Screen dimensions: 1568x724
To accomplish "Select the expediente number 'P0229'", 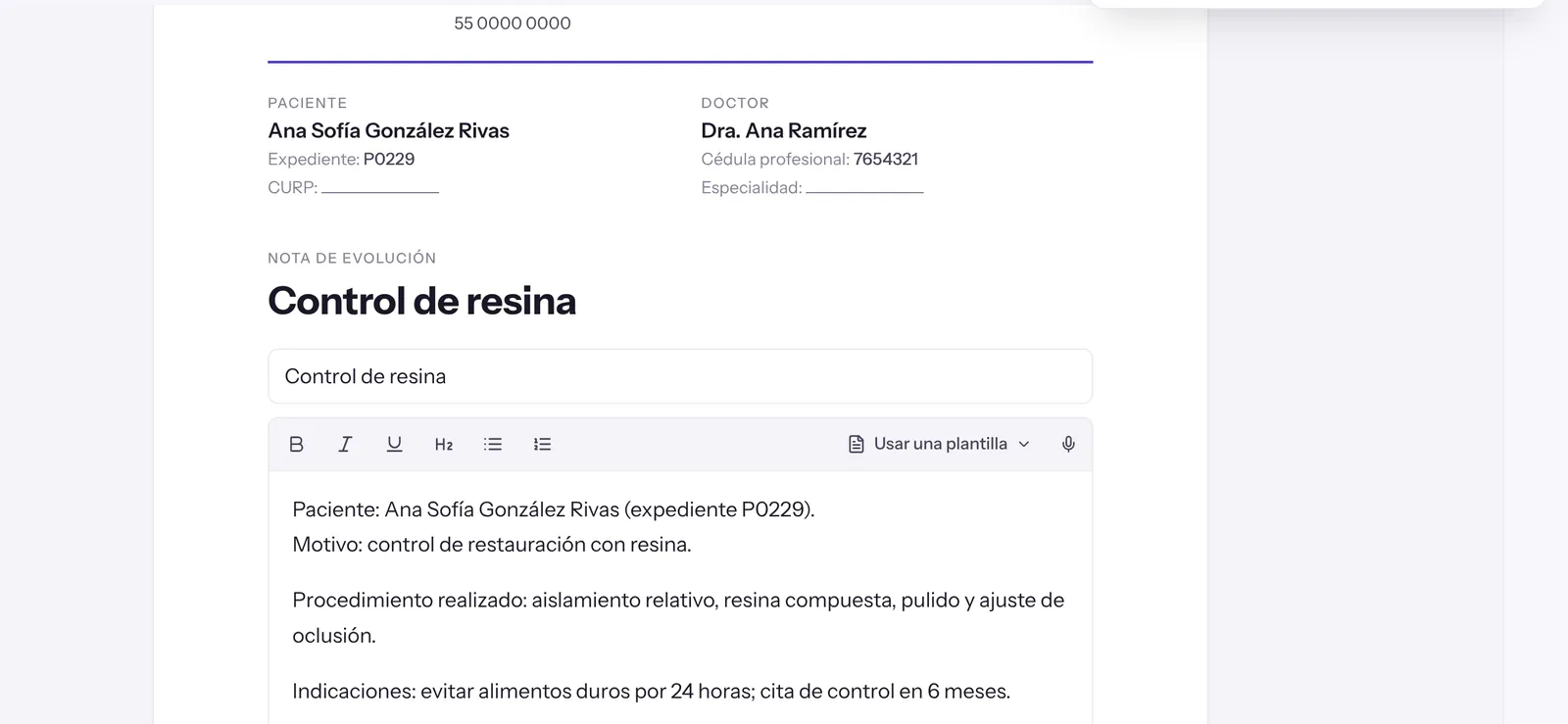I will [389, 159].
